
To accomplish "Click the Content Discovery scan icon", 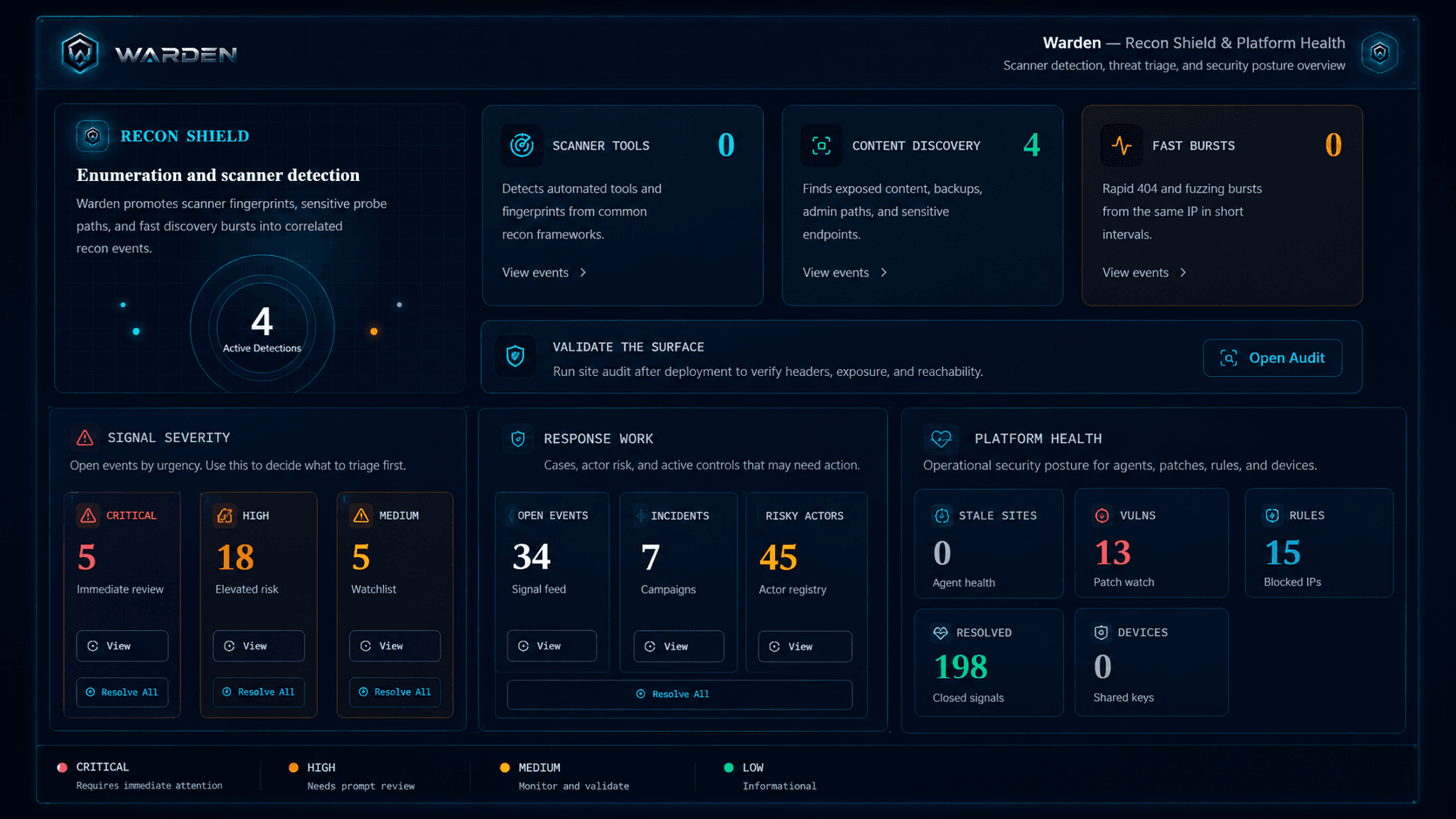I will (821, 145).
